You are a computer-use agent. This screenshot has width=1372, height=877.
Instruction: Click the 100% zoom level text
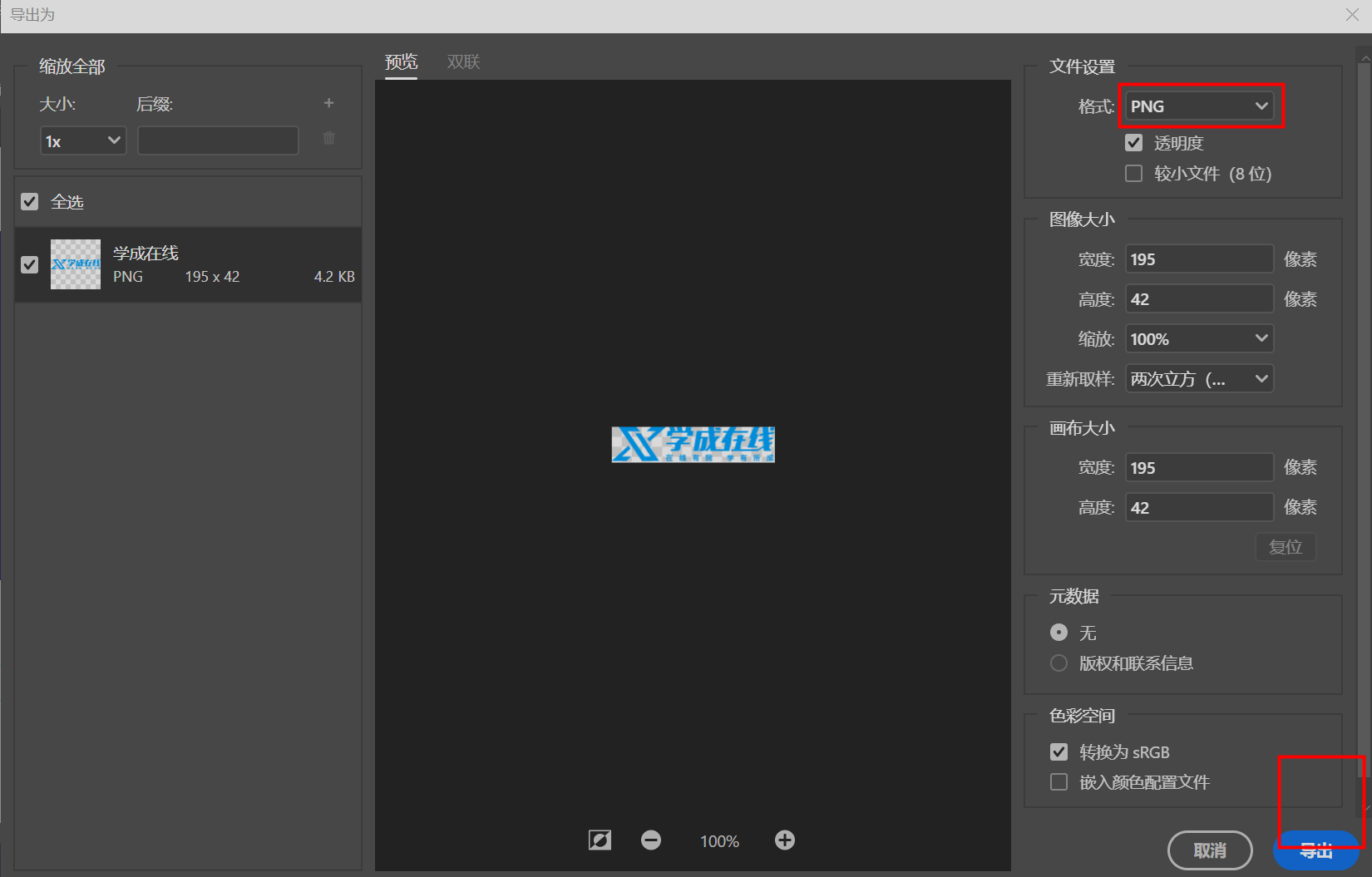719,841
